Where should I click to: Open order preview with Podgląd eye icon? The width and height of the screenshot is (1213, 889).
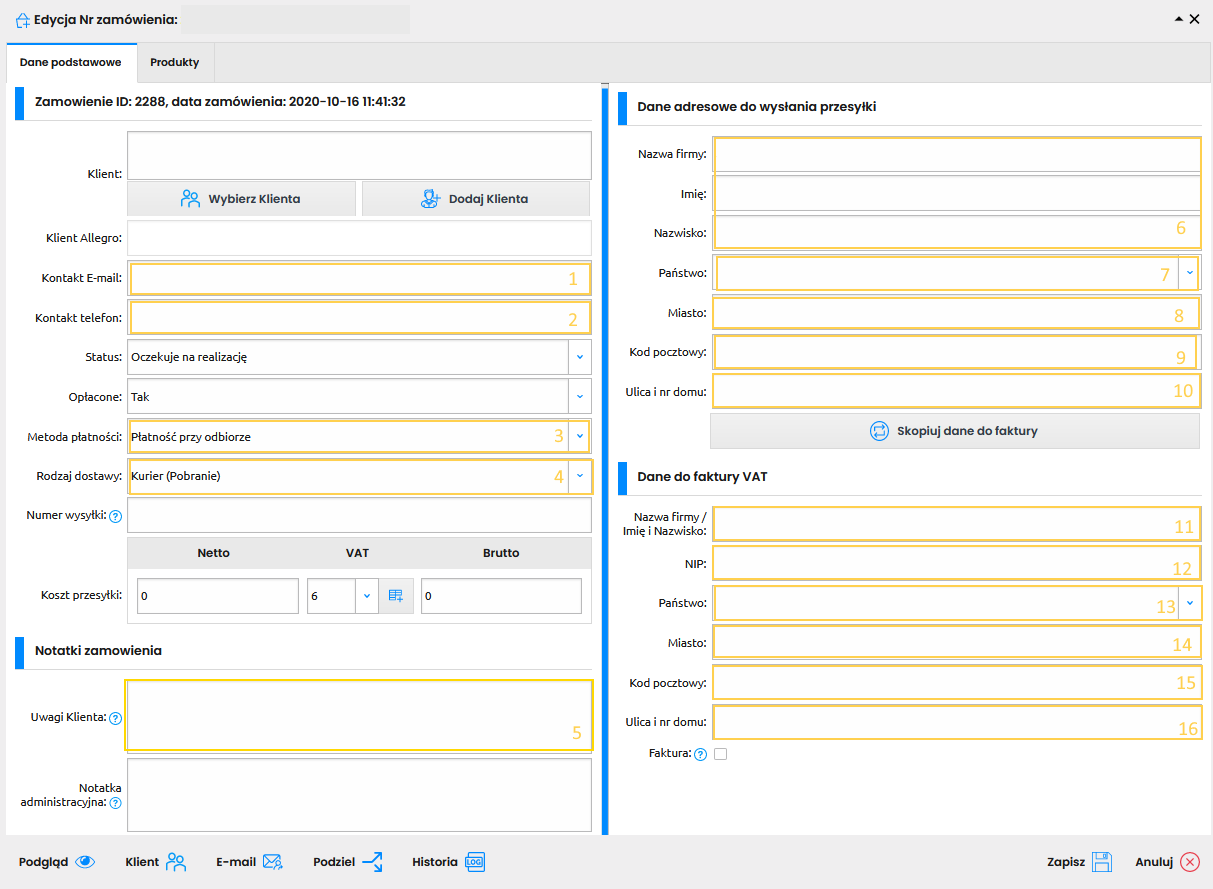pos(57,862)
